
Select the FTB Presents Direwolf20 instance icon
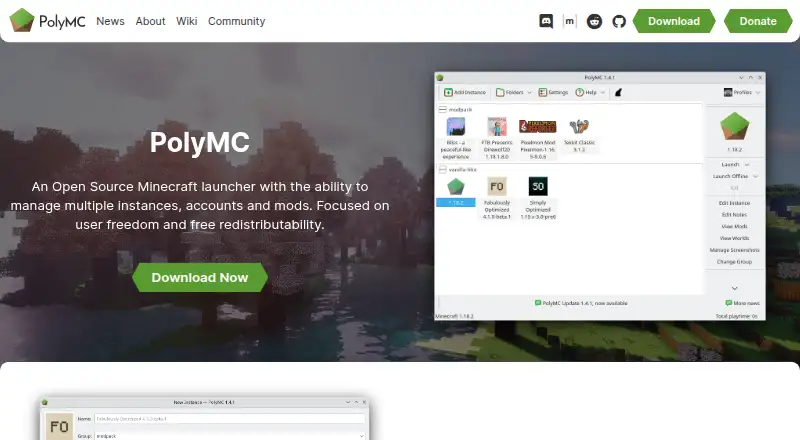pyautogui.click(x=497, y=127)
